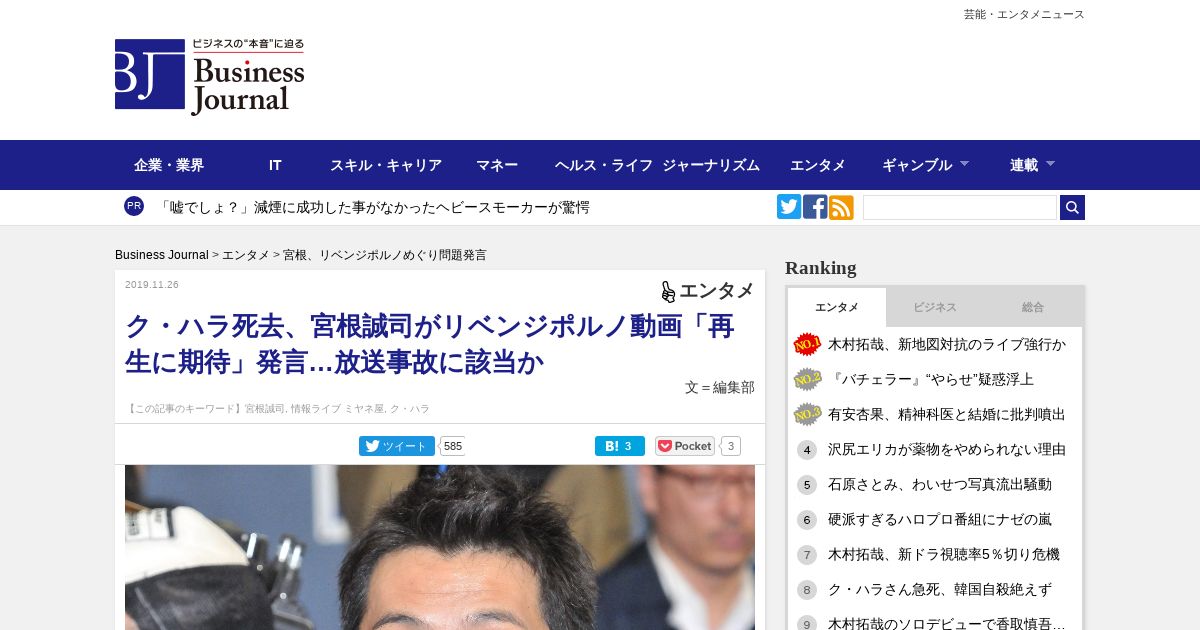1200x630 pixels.
Task: Open the マネー nav item
Action: point(497,165)
